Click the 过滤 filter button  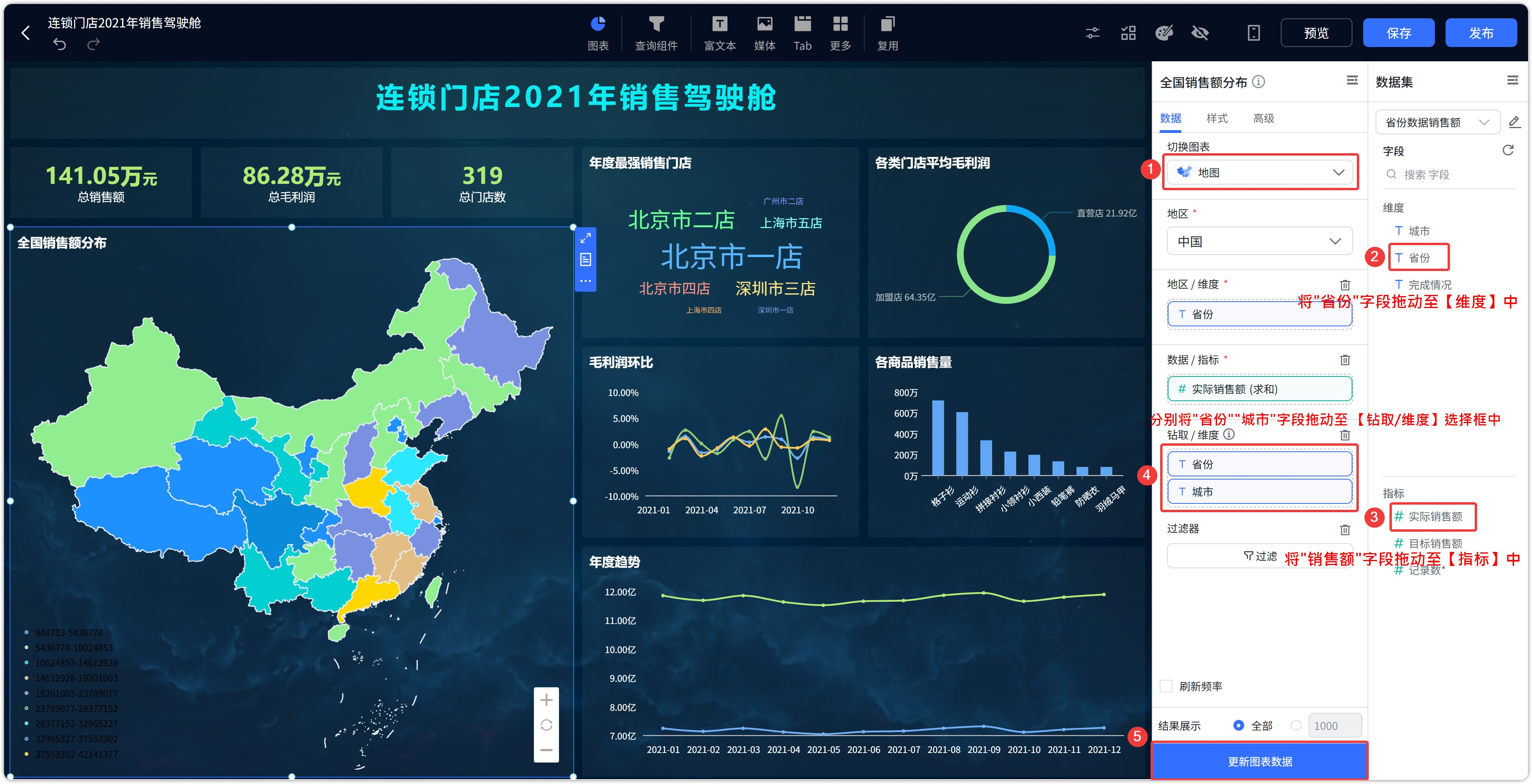point(1260,556)
